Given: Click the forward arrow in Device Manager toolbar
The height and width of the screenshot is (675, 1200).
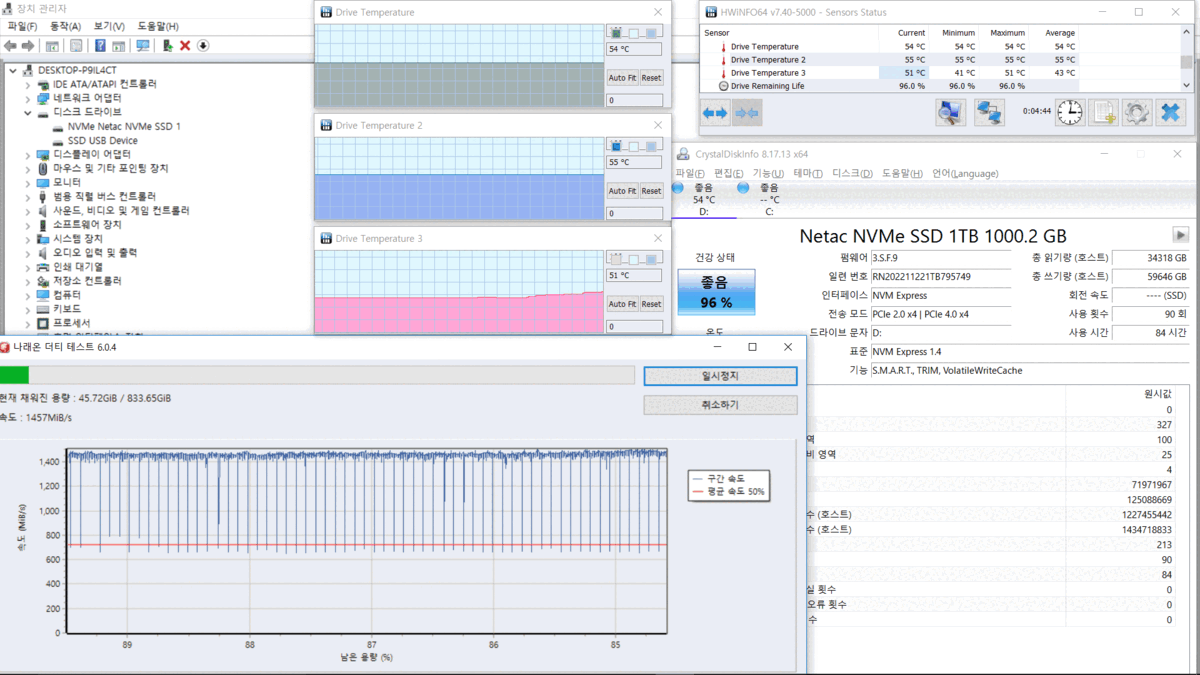Looking at the screenshot, I should pos(28,46).
